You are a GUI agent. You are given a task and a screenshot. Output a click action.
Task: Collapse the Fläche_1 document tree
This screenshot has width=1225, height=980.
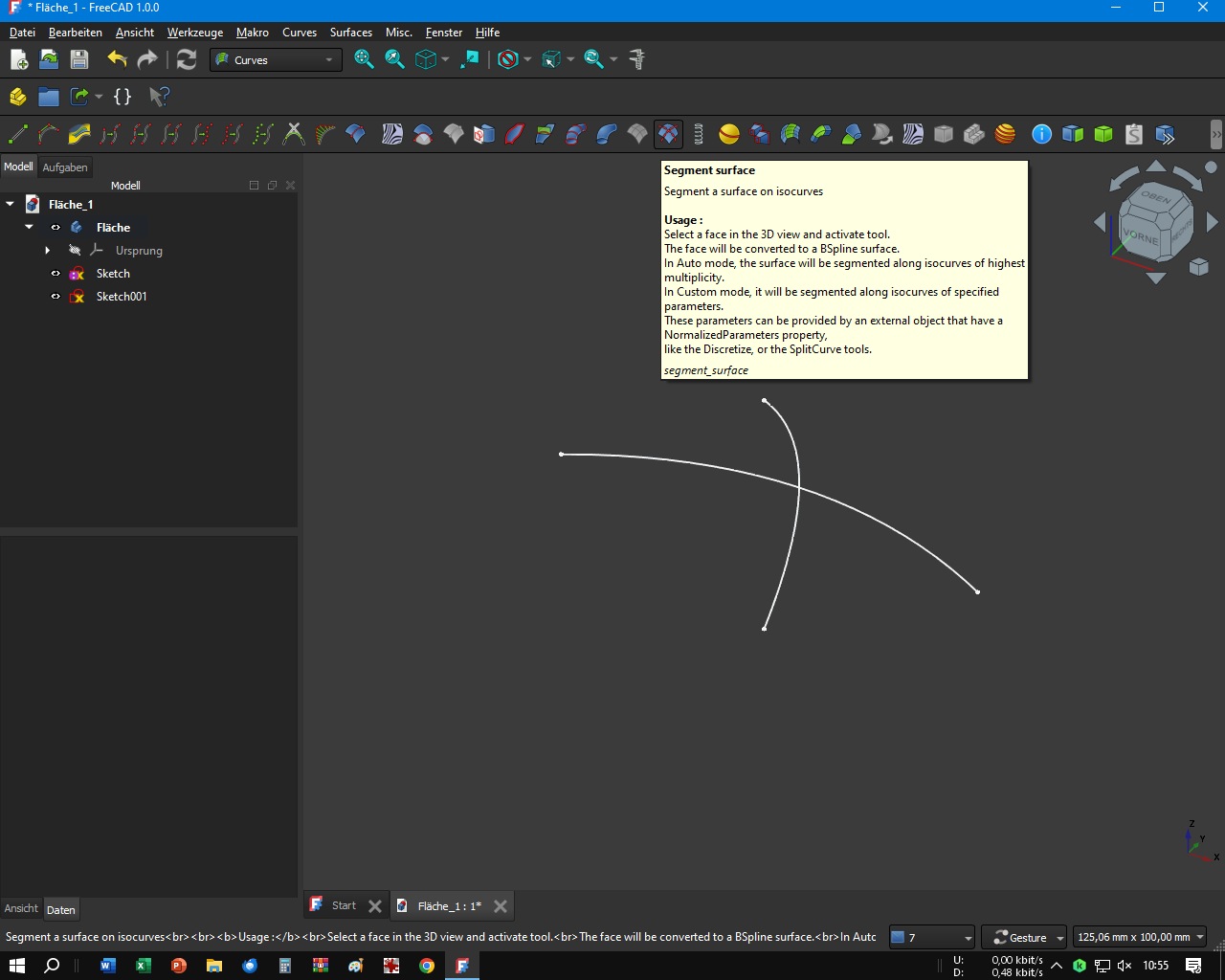[10, 204]
